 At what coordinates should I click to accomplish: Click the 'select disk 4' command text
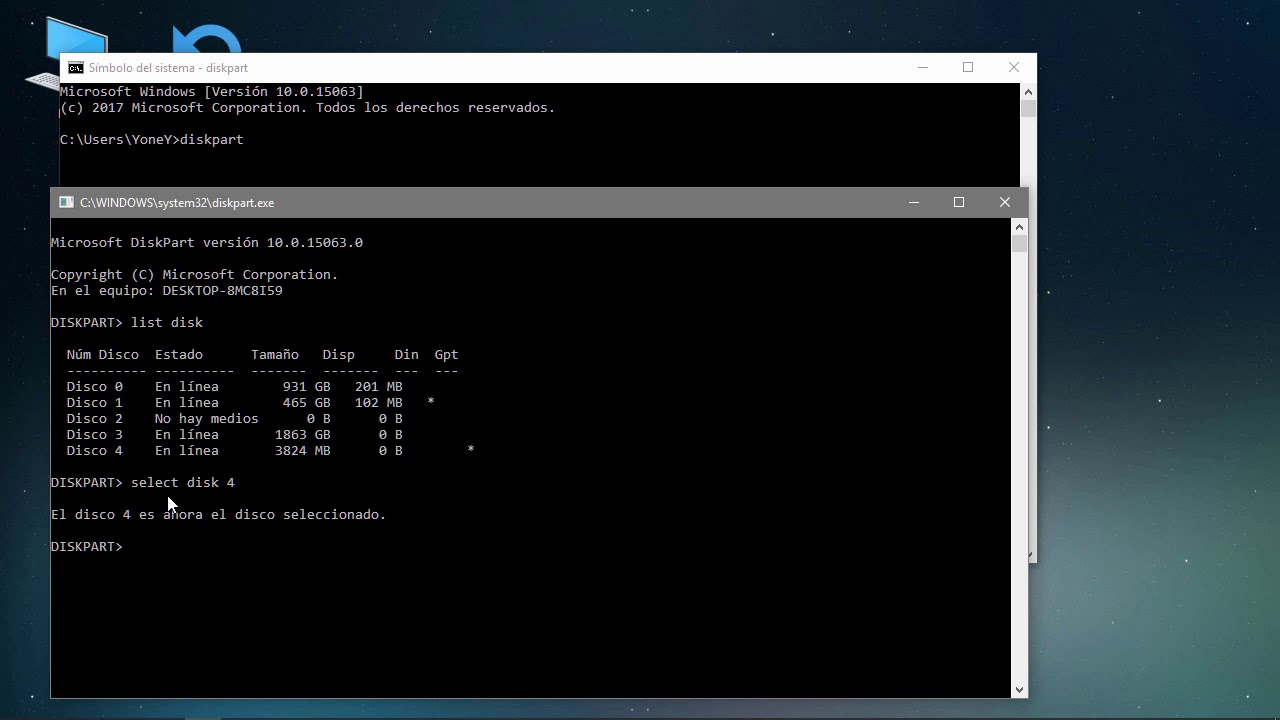pyautogui.click(x=183, y=483)
